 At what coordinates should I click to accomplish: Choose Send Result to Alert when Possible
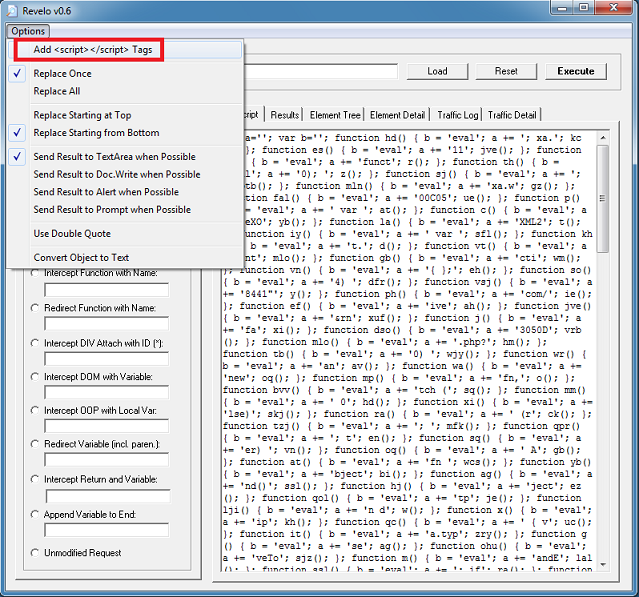[x=106, y=192]
